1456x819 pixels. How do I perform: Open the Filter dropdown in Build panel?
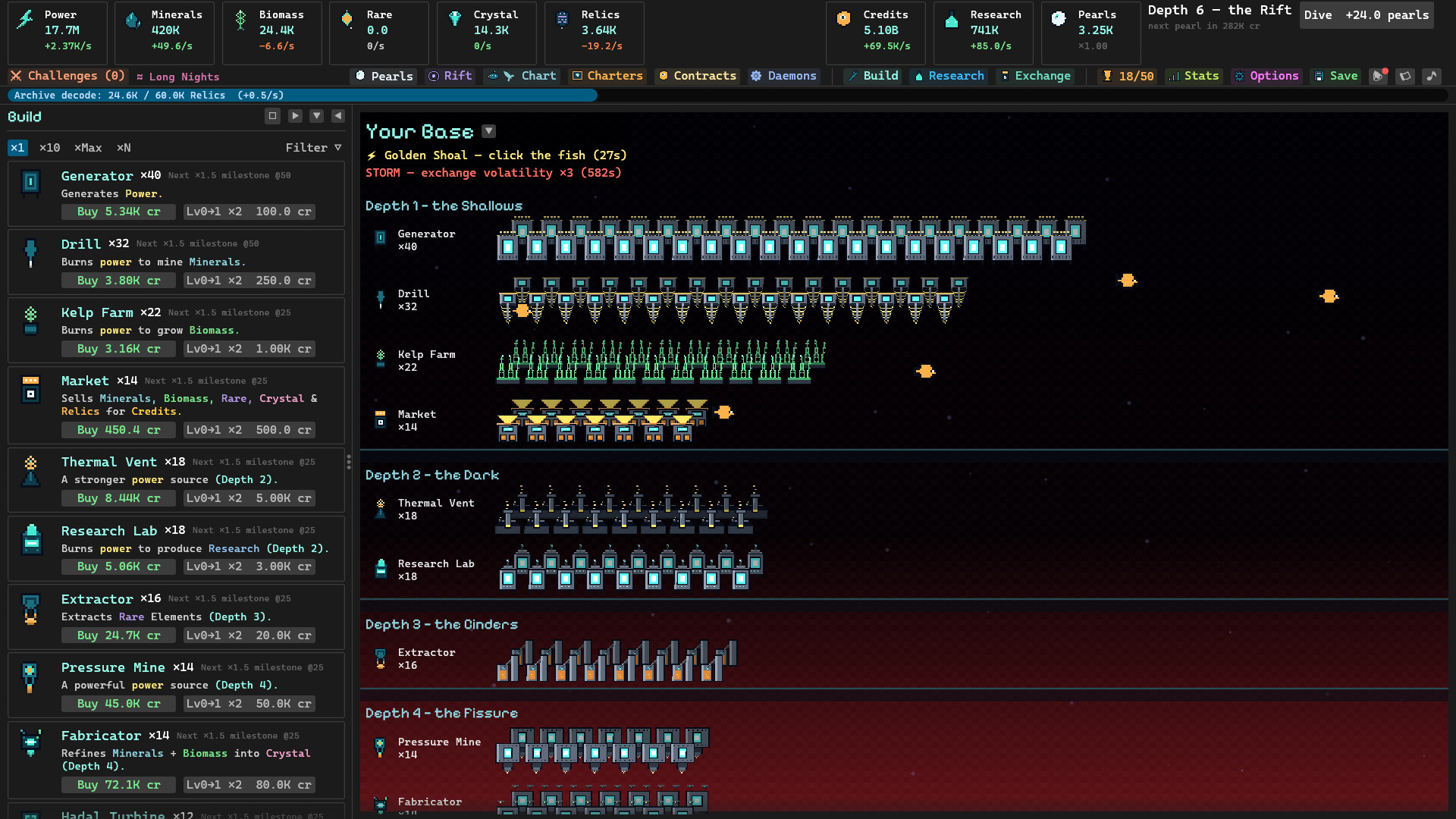point(313,148)
